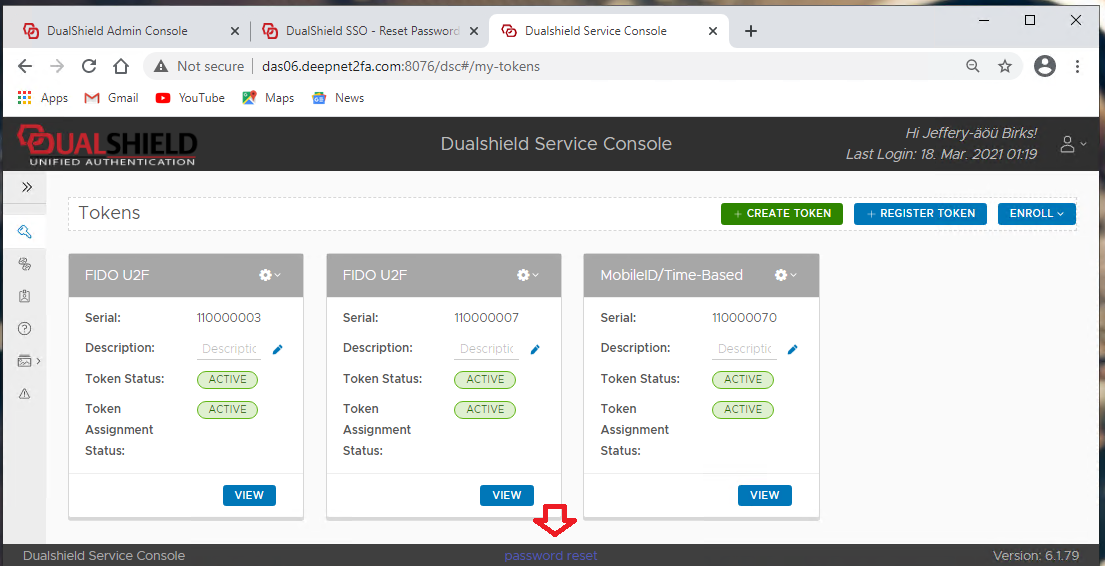Follow the password reset link in footer

click(550, 556)
